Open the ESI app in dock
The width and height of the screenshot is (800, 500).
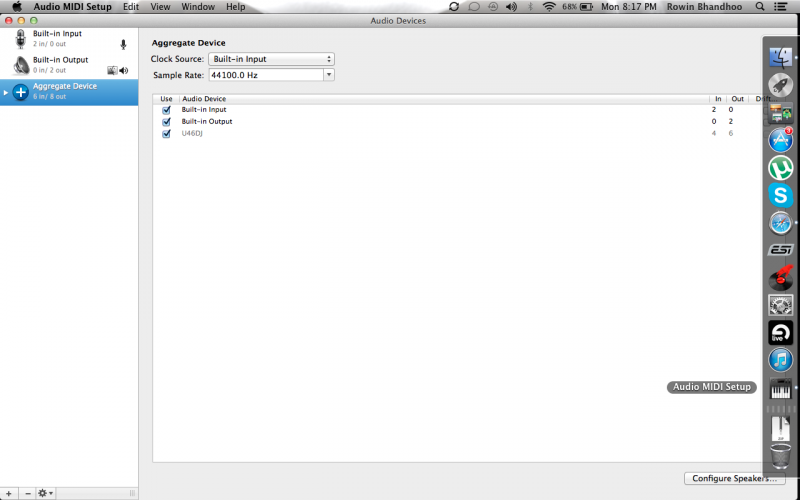[780, 250]
